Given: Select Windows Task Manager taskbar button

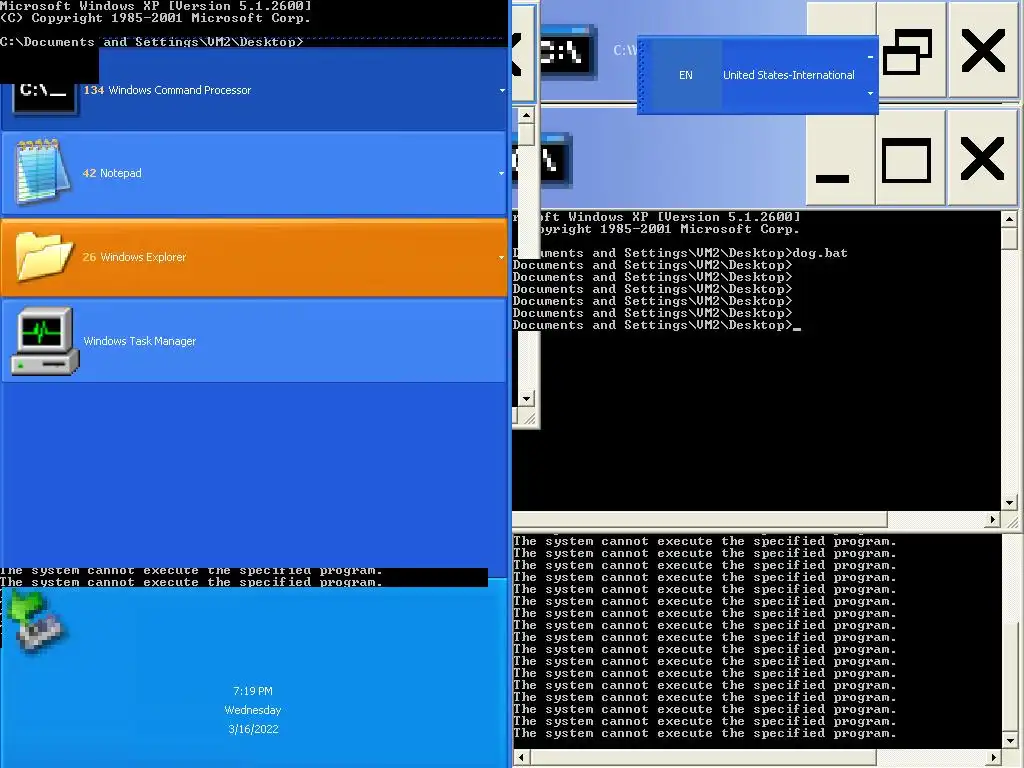Looking at the screenshot, I should coord(254,341).
